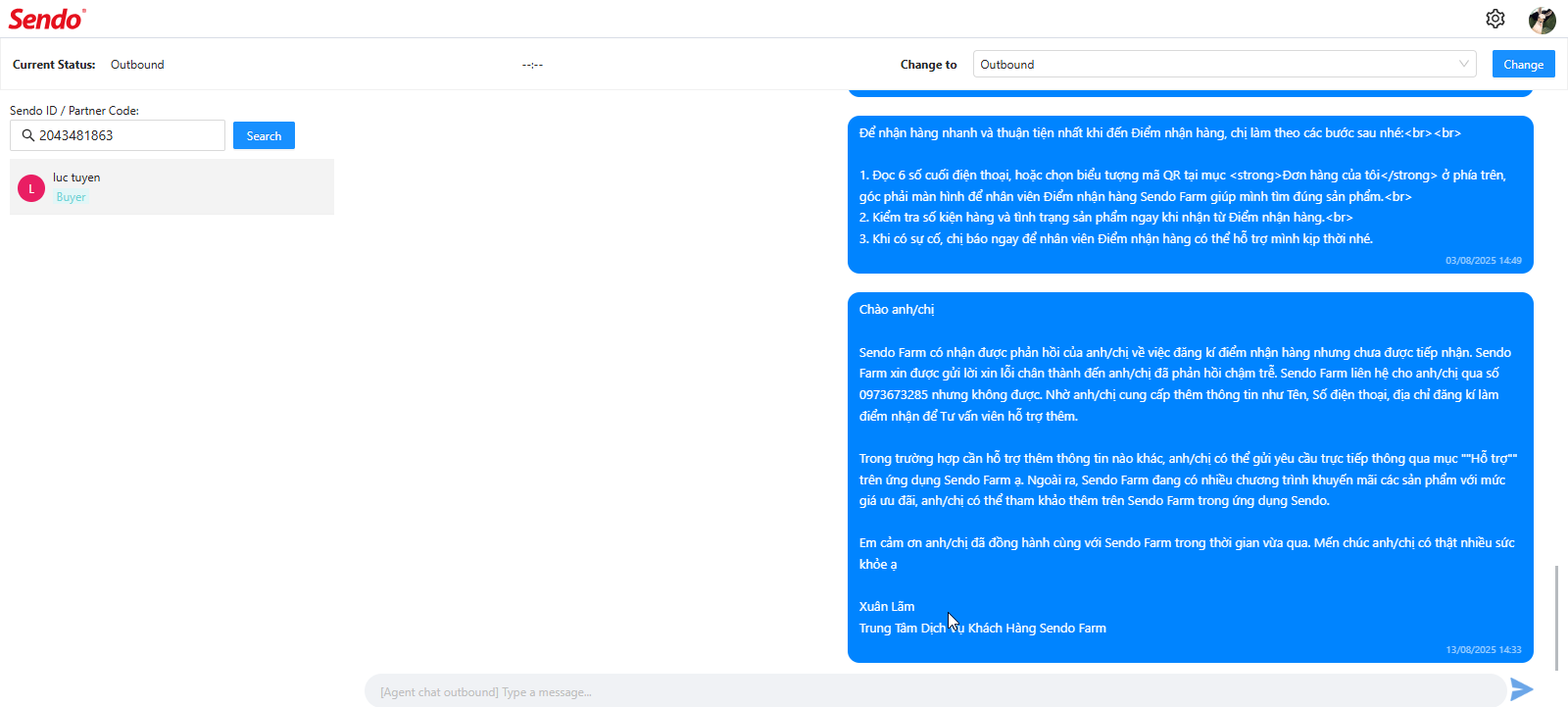Click the Change to label
The height and width of the screenshot is (707, 1568).
click(928, 65)
